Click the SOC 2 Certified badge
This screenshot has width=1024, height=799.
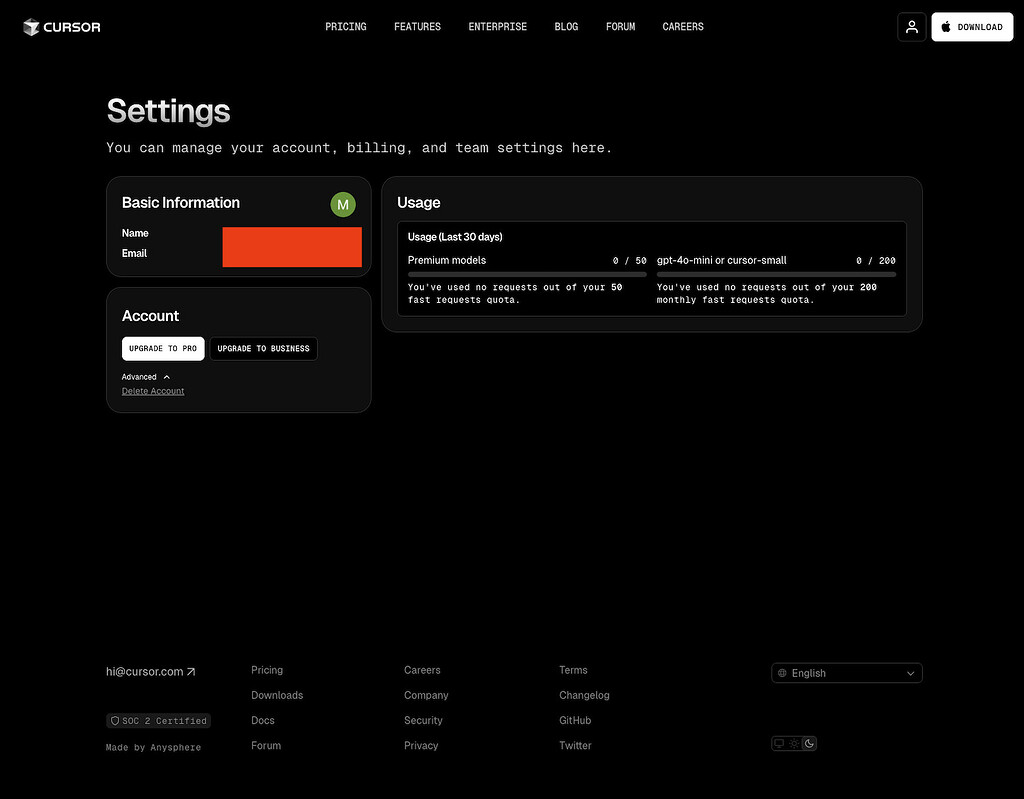pos(158,720)
